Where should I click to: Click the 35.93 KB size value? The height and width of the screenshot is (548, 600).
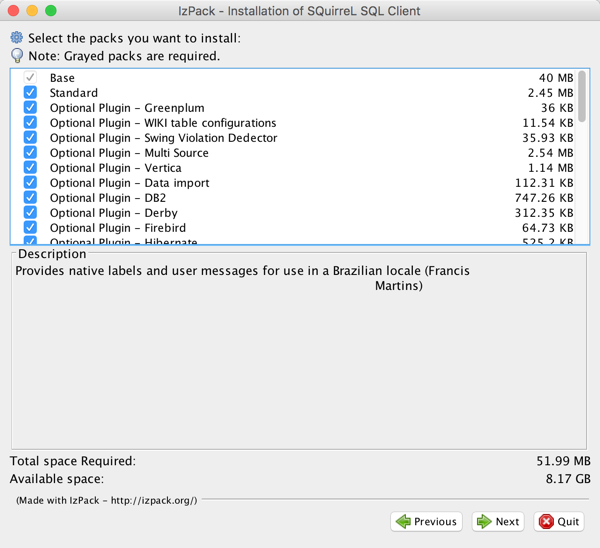(548, 138)
